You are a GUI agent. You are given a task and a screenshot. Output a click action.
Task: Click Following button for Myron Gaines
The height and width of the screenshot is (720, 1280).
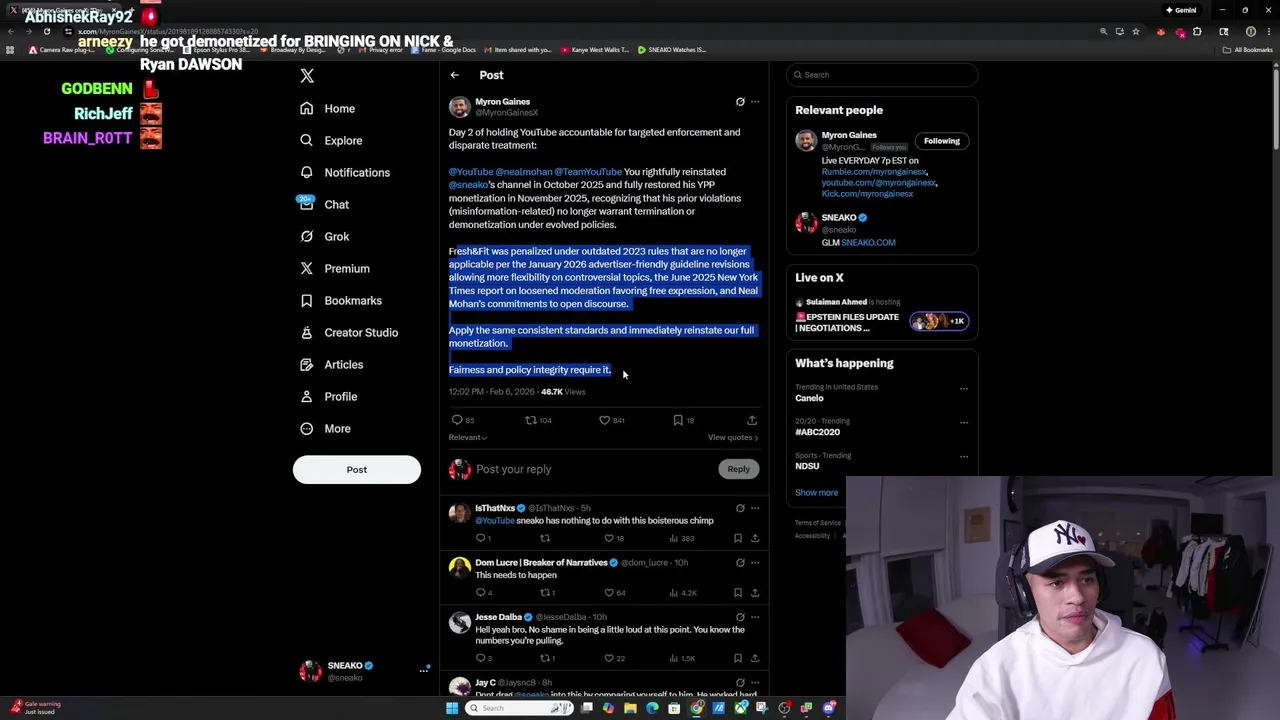(941, 141)
